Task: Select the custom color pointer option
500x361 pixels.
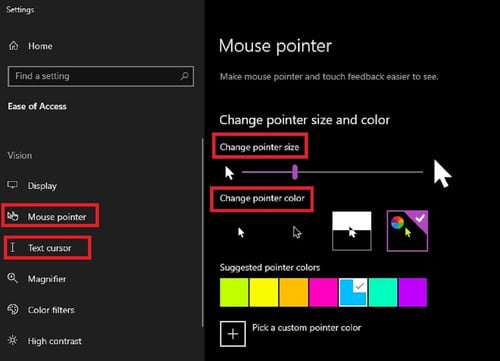Action: [407, 231]
